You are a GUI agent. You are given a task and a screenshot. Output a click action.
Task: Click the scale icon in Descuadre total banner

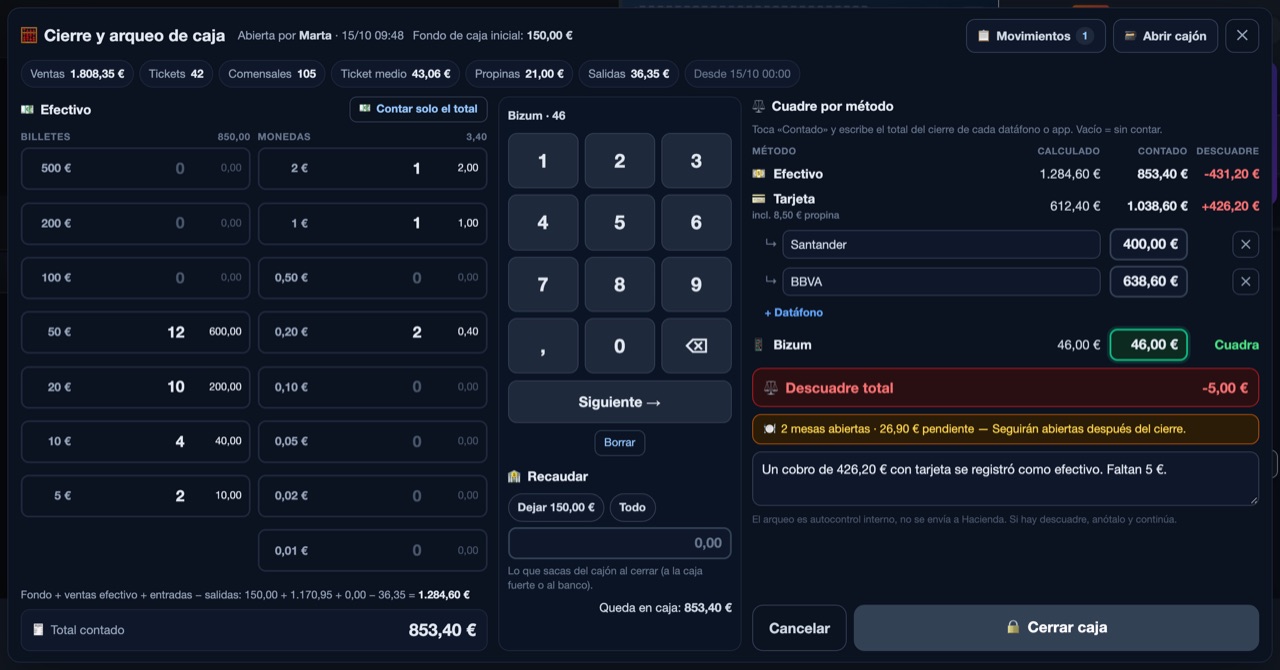pyautogui.click(x=771, y=388)
